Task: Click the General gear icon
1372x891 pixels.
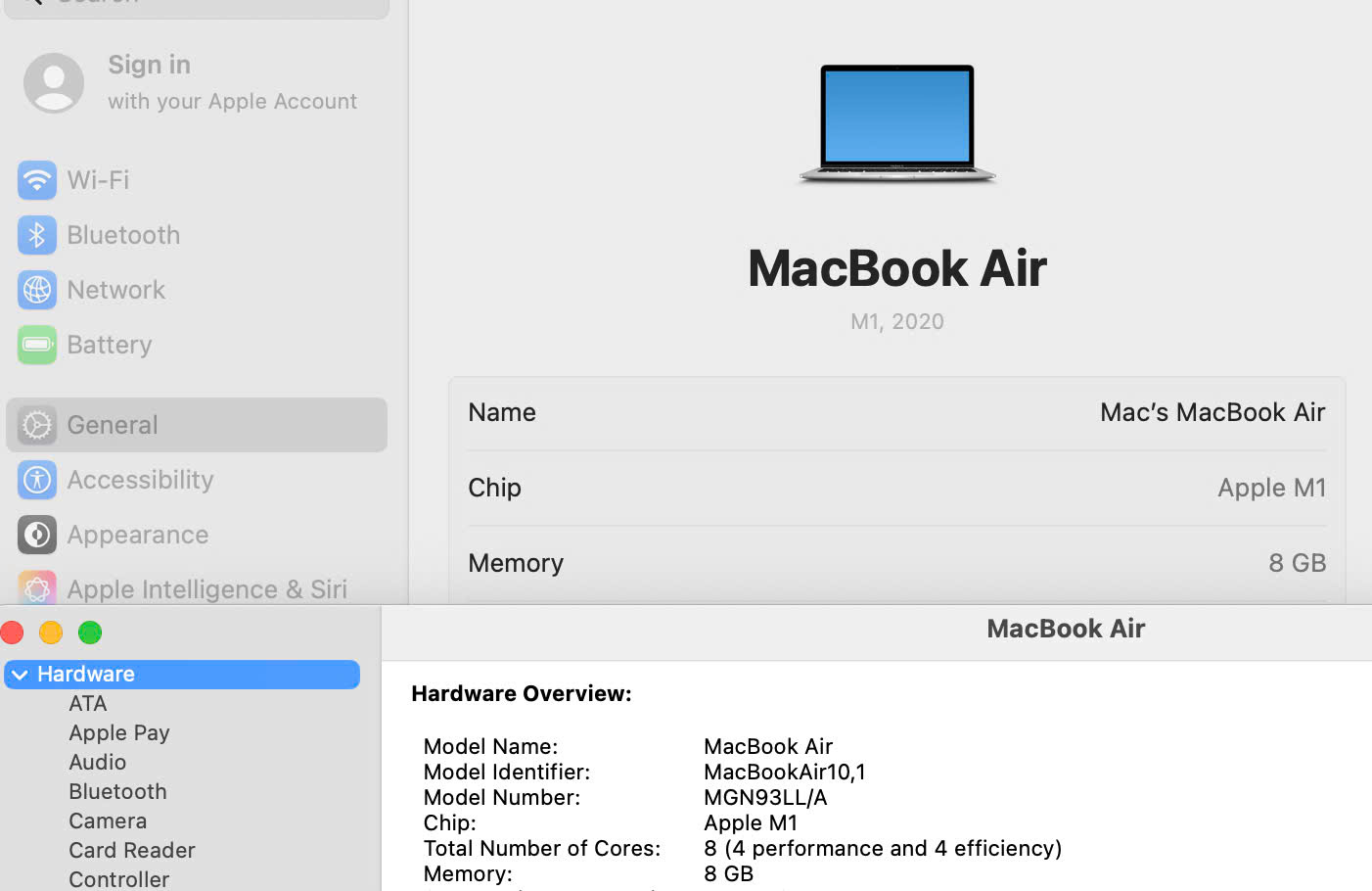Action: tap(36, 425)
